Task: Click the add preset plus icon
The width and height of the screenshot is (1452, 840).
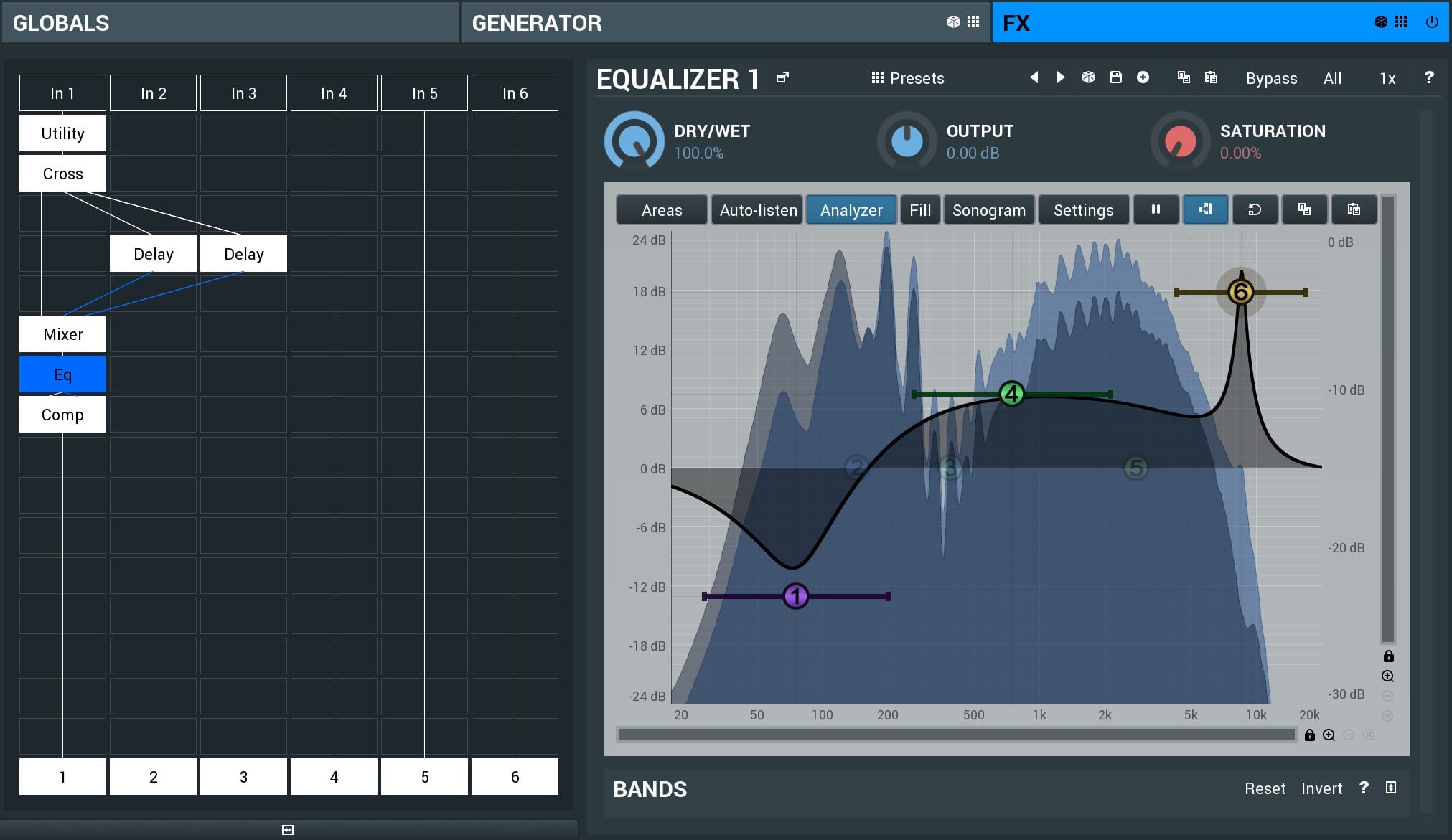Action: coord(1143,77)
